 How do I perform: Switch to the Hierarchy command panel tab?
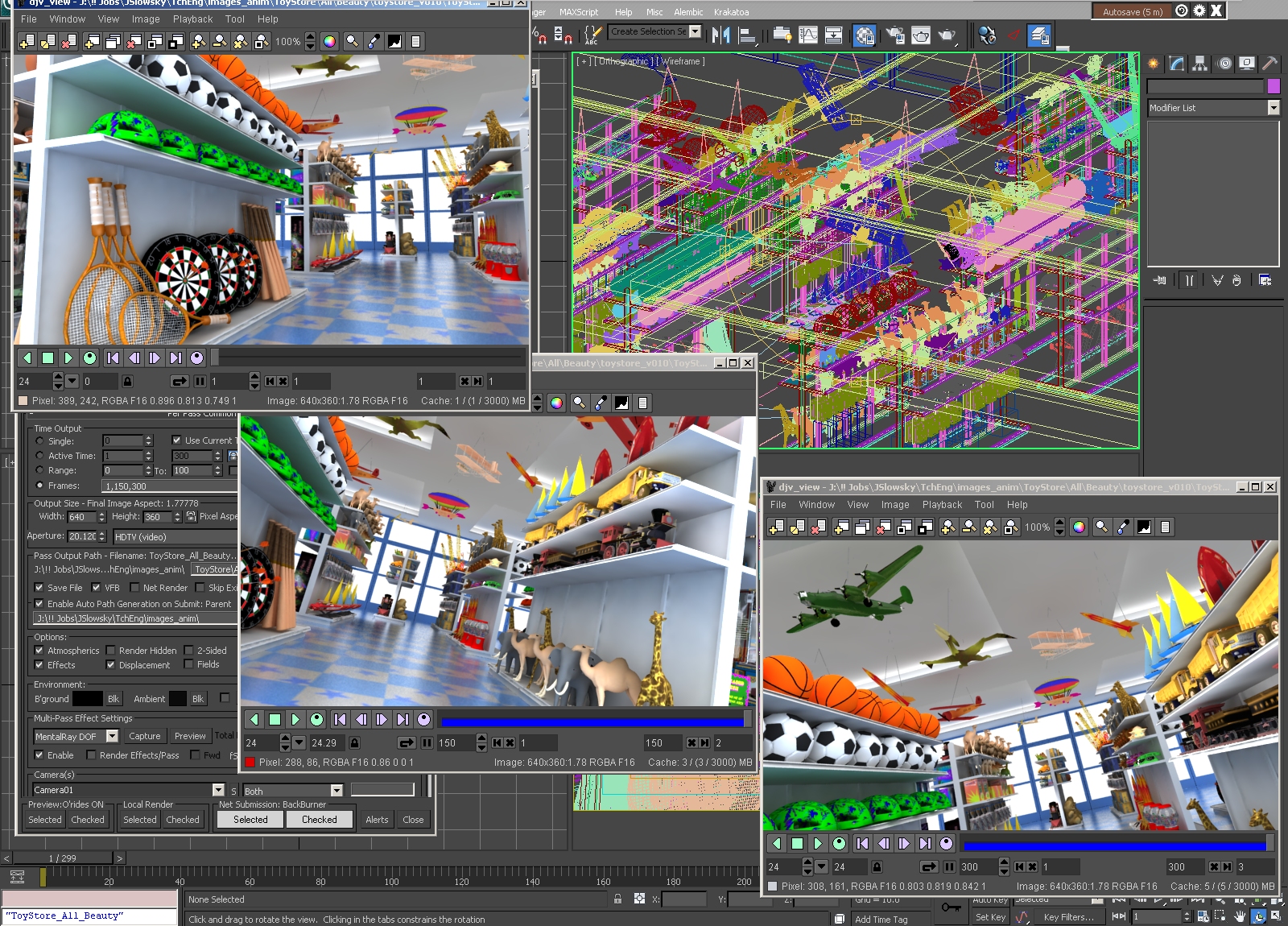tap(1199, 64)
